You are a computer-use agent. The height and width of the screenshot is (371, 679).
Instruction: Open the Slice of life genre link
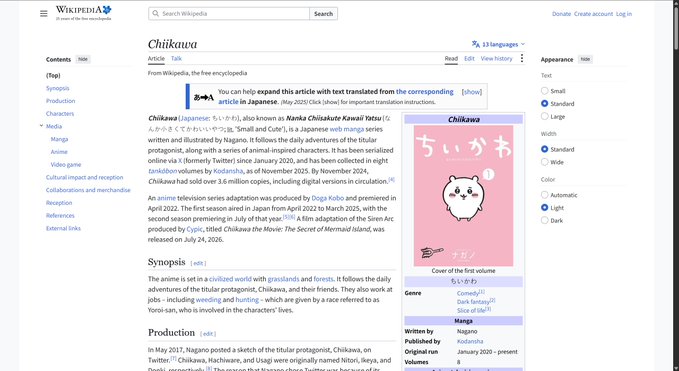pyautogui.click(x=471, y=310)
